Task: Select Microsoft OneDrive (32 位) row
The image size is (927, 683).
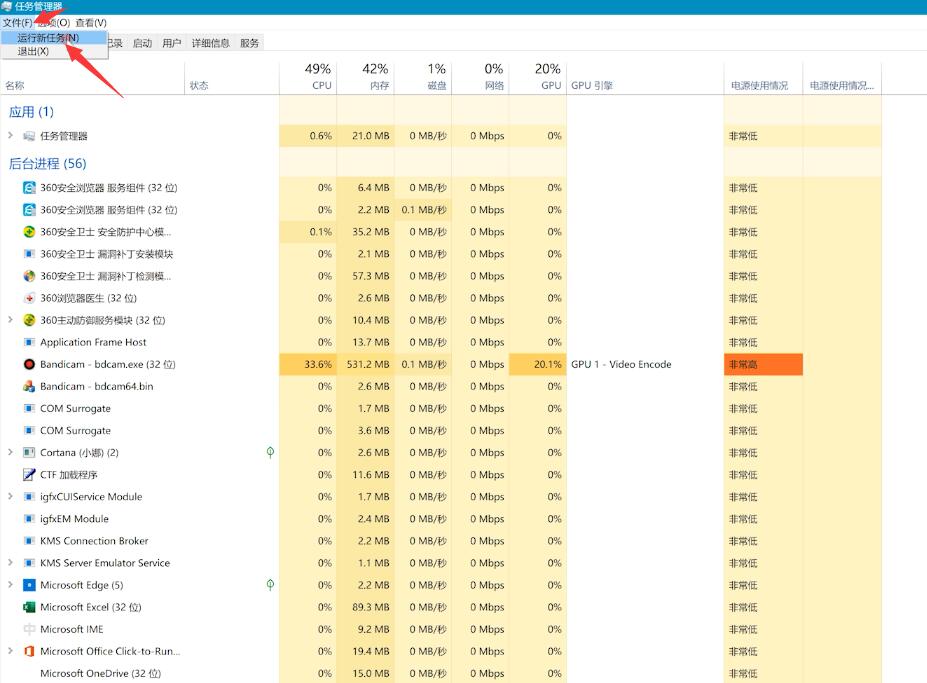Action: pyautogui.click(x=440, y=673)
